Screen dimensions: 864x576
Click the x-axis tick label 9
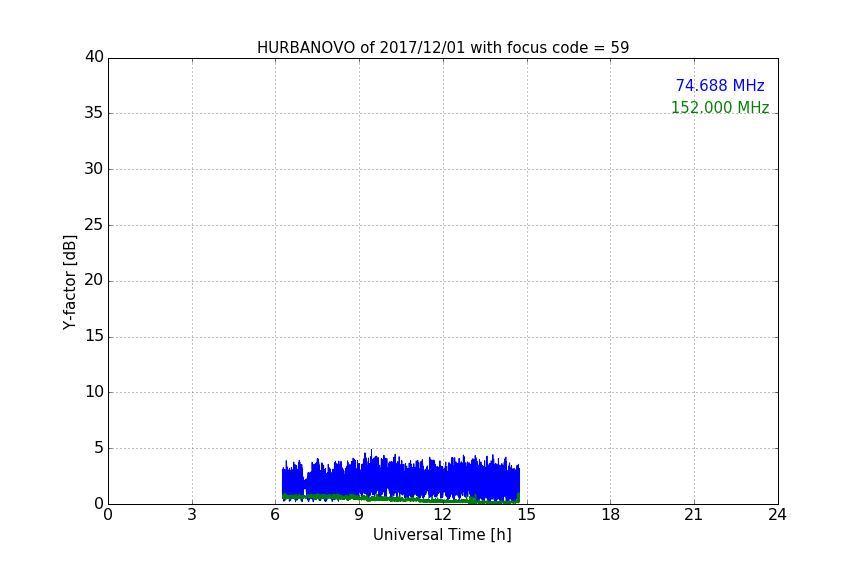[x=359, y=515]
